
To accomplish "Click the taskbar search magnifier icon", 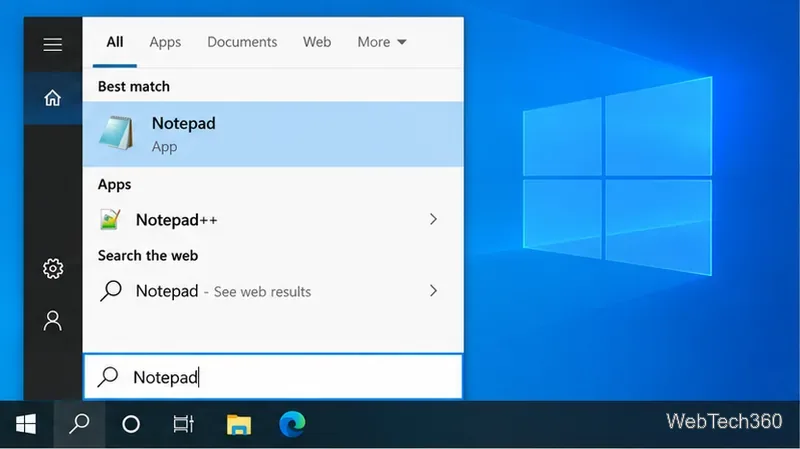I will pyautogui.click(x=80, y=424).
